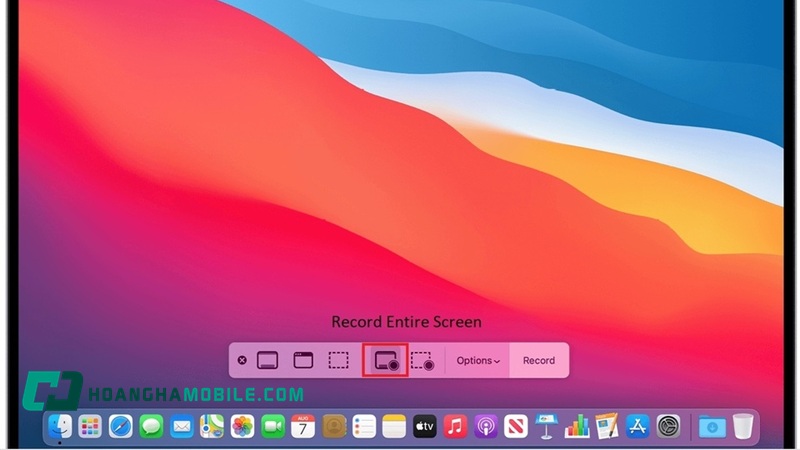
Task: Select Capture Selected Portion icon
Action: click(x=339, y=360)
